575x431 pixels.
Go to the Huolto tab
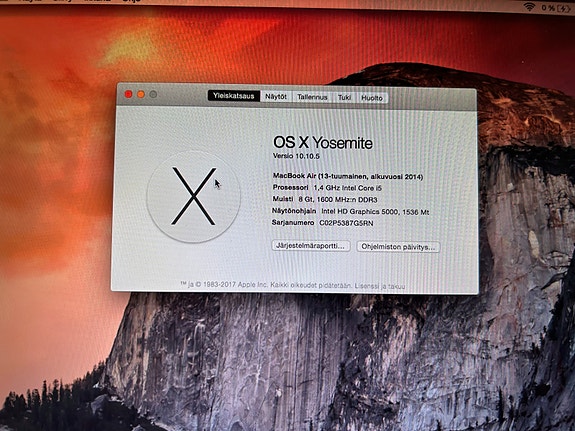click(x=372, y=98)
